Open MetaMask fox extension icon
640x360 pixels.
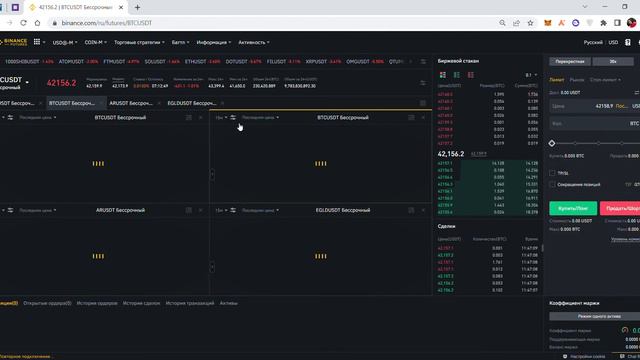pyautogui.click(x=548, y=23)
